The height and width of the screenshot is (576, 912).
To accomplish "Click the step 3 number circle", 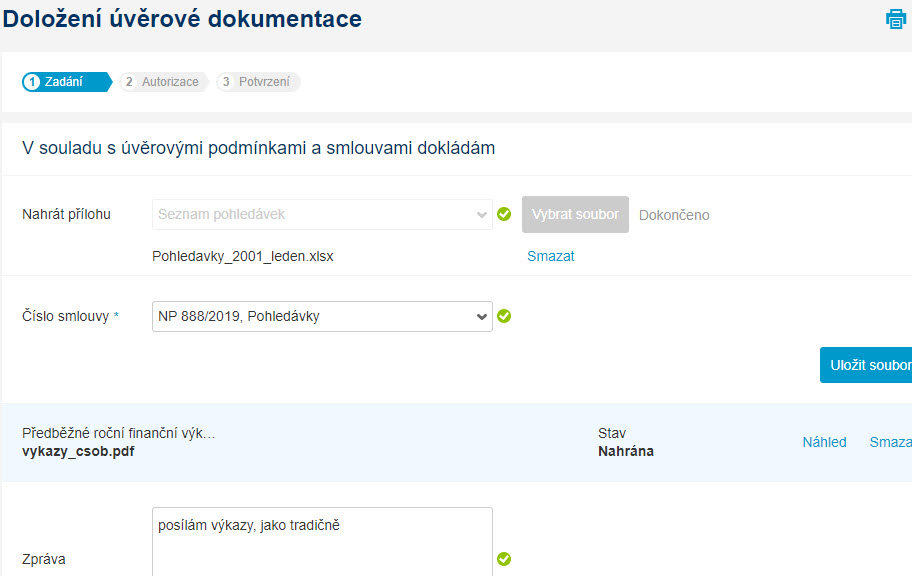I will pos(226,82).
